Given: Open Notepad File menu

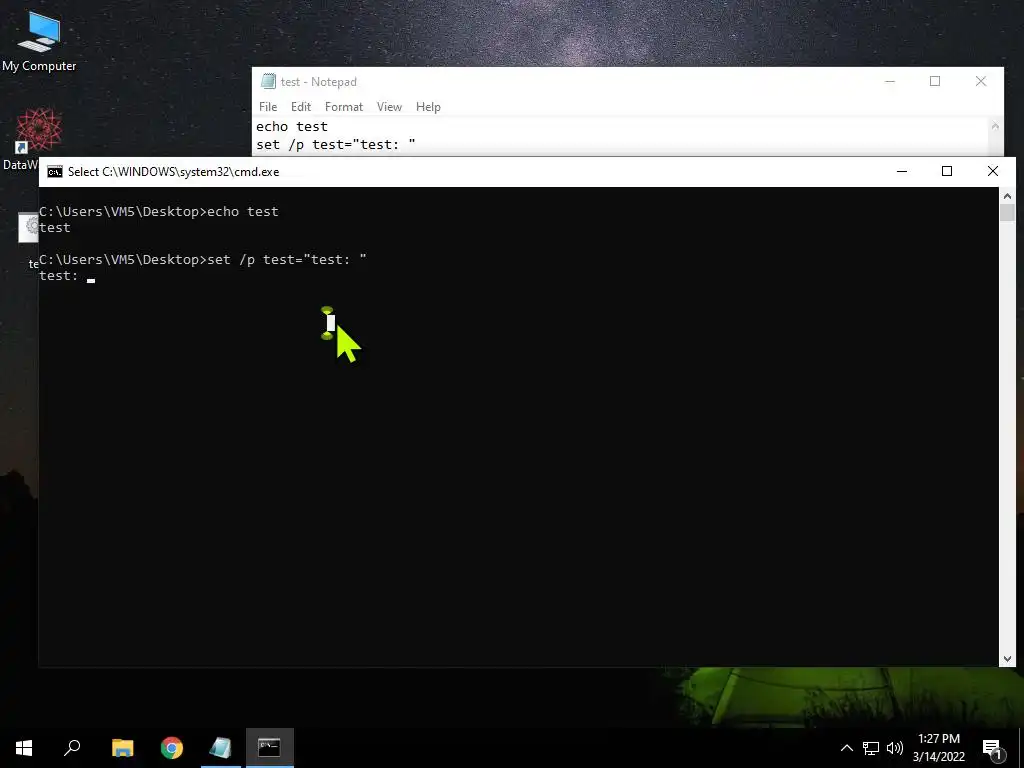Looking at the screenshot, I should (268, 106).
